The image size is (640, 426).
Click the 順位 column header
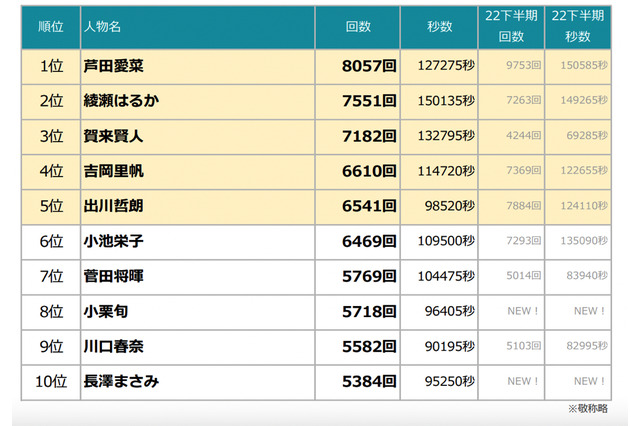pos(51,27)
